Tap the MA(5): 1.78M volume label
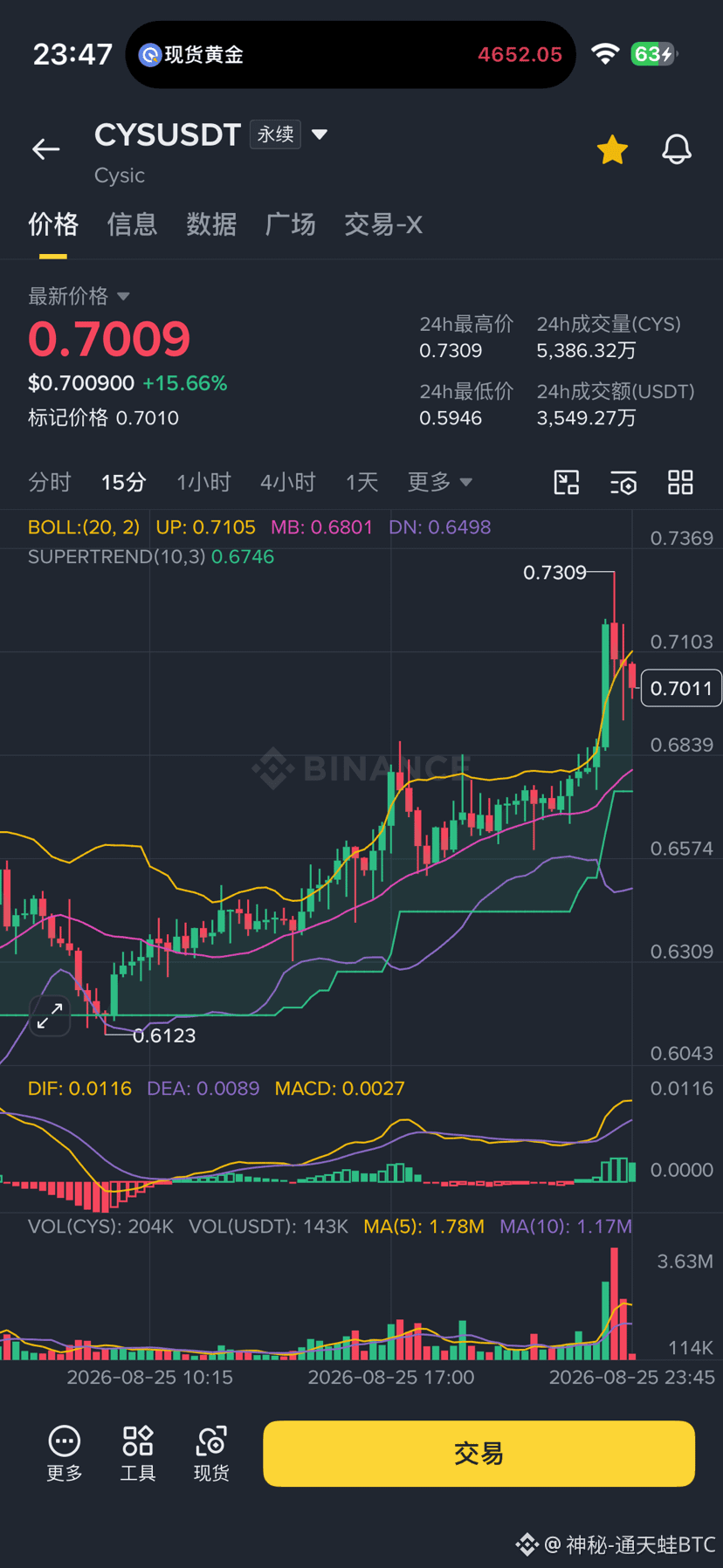 click(x=423, y=1227)
